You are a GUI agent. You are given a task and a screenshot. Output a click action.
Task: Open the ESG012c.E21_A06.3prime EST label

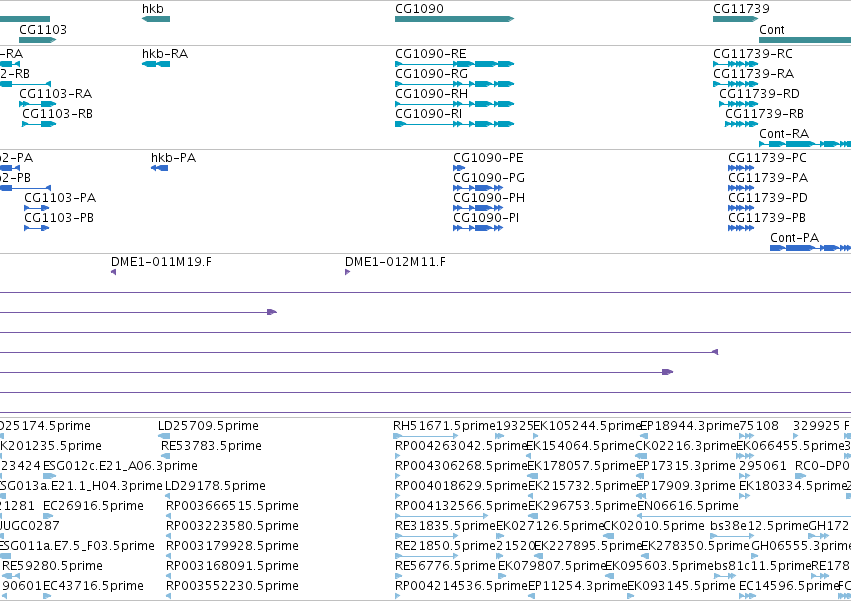point(120,466)
